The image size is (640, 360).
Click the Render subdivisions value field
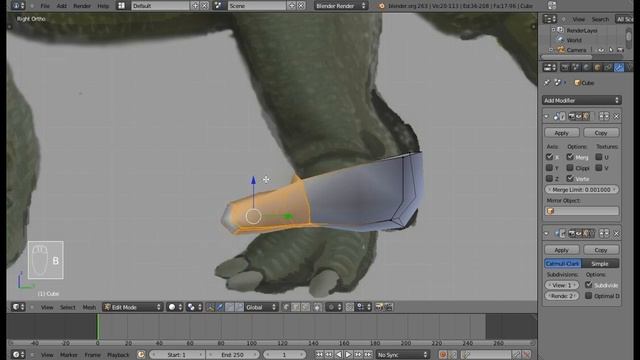coord(562,296)
